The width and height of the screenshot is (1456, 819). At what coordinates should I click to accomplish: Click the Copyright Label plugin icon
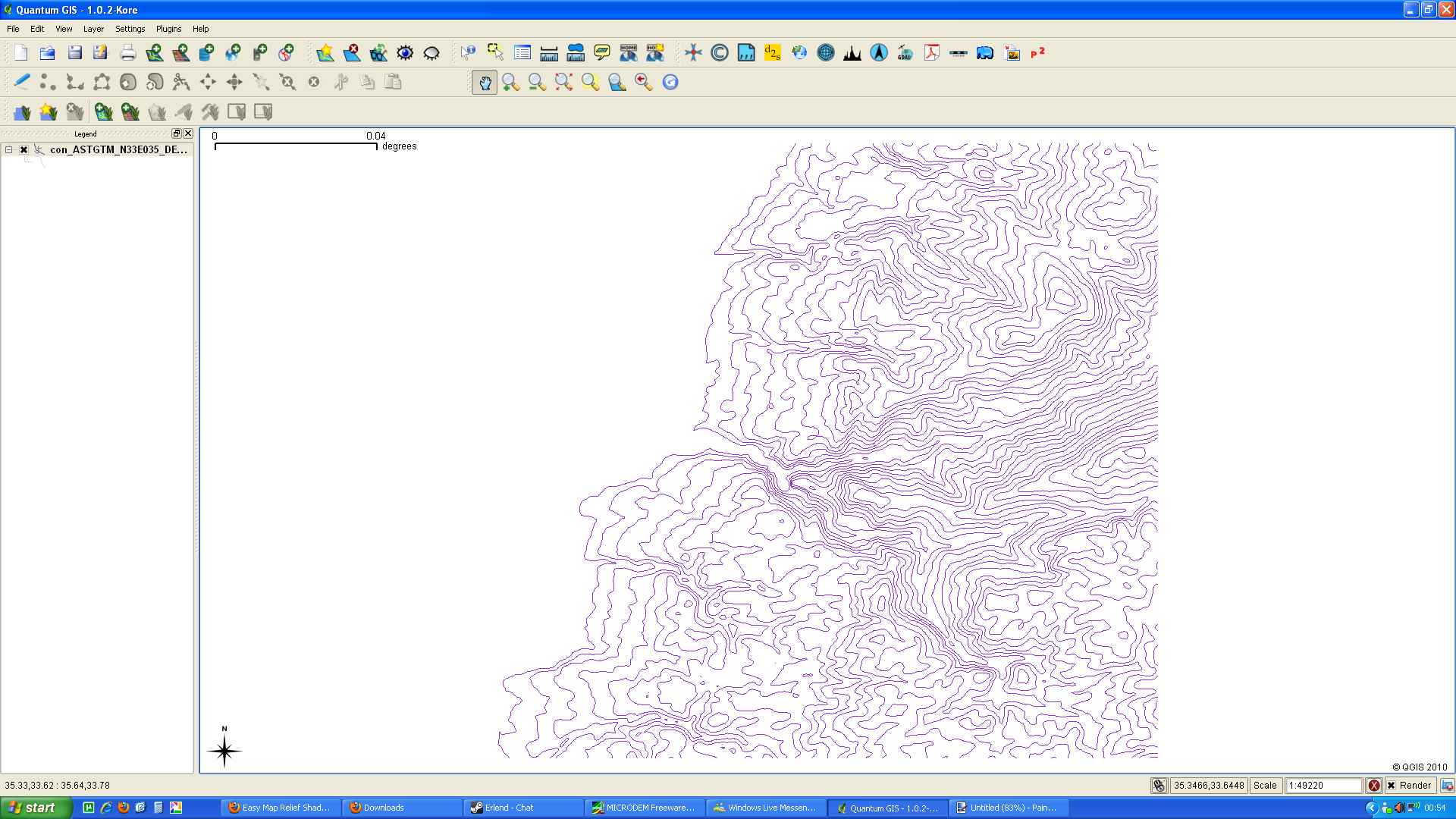point(720,52)
